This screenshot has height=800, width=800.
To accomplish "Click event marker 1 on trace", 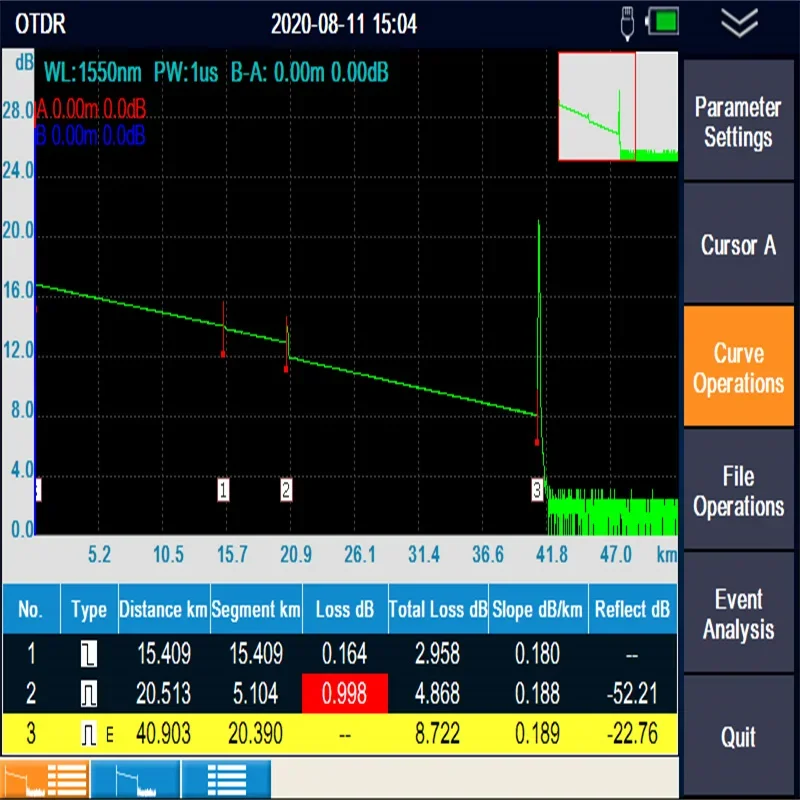I will 223,490.
